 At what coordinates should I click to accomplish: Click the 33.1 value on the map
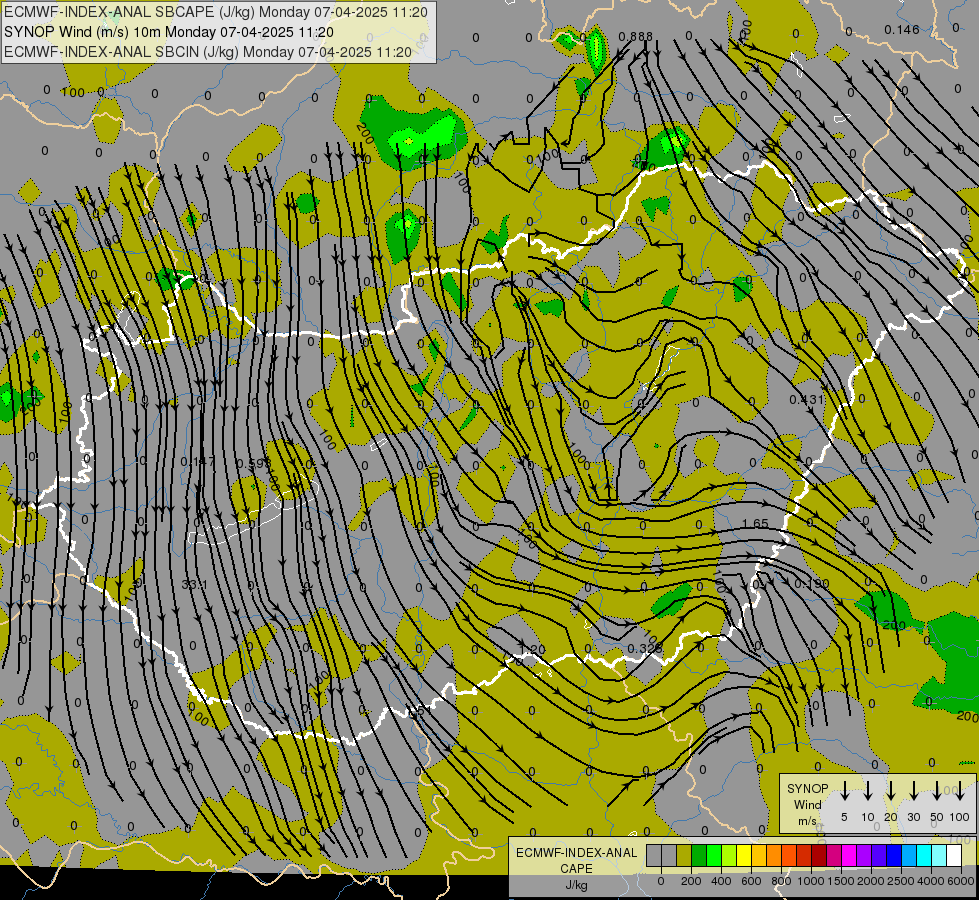click(194, 585)
